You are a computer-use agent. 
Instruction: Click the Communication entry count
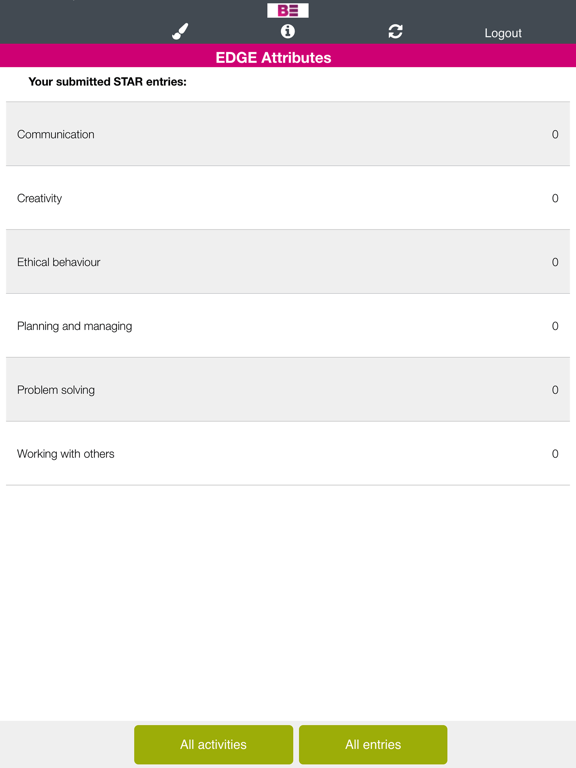coord(555,134)
